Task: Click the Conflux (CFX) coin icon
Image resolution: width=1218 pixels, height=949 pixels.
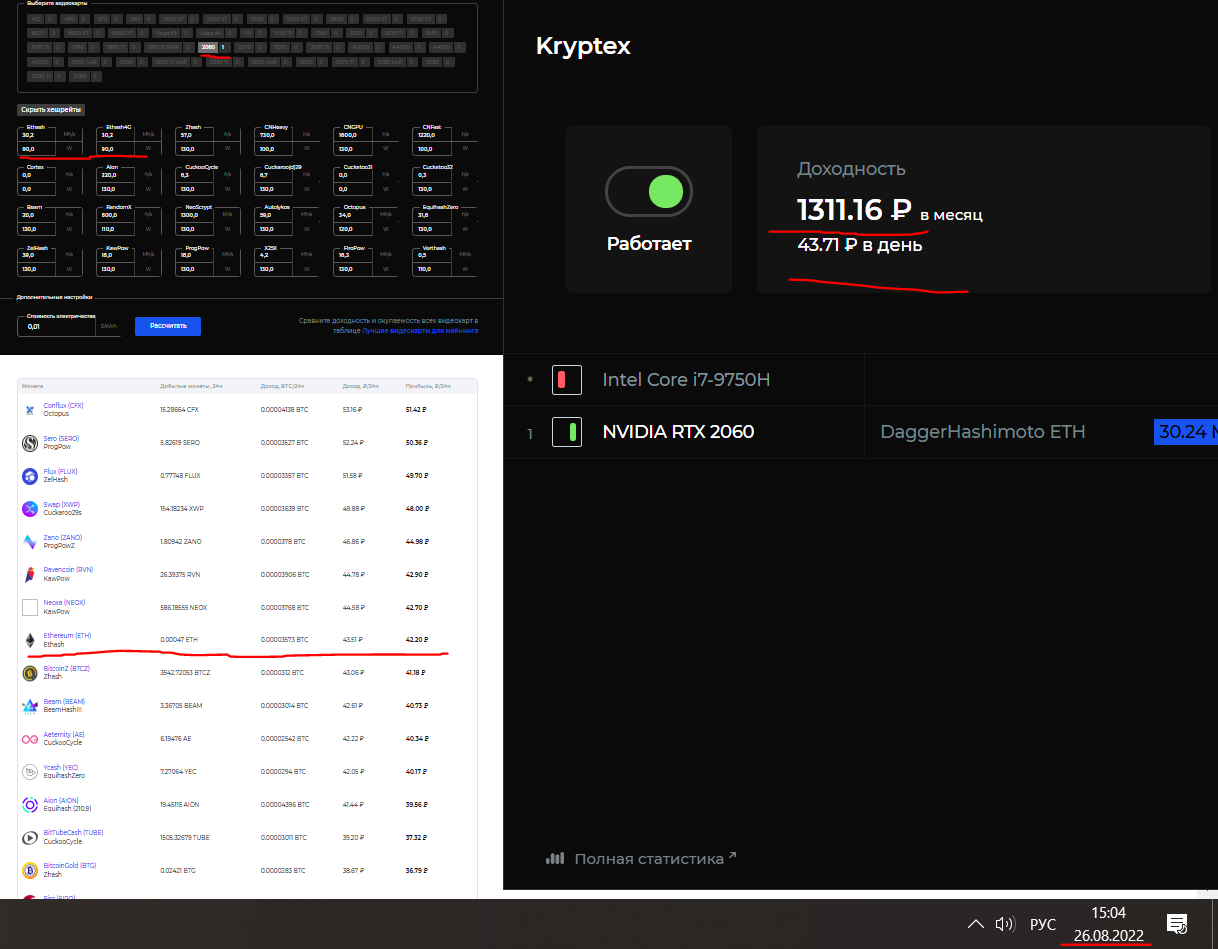Action: click(x=30, y=410)
